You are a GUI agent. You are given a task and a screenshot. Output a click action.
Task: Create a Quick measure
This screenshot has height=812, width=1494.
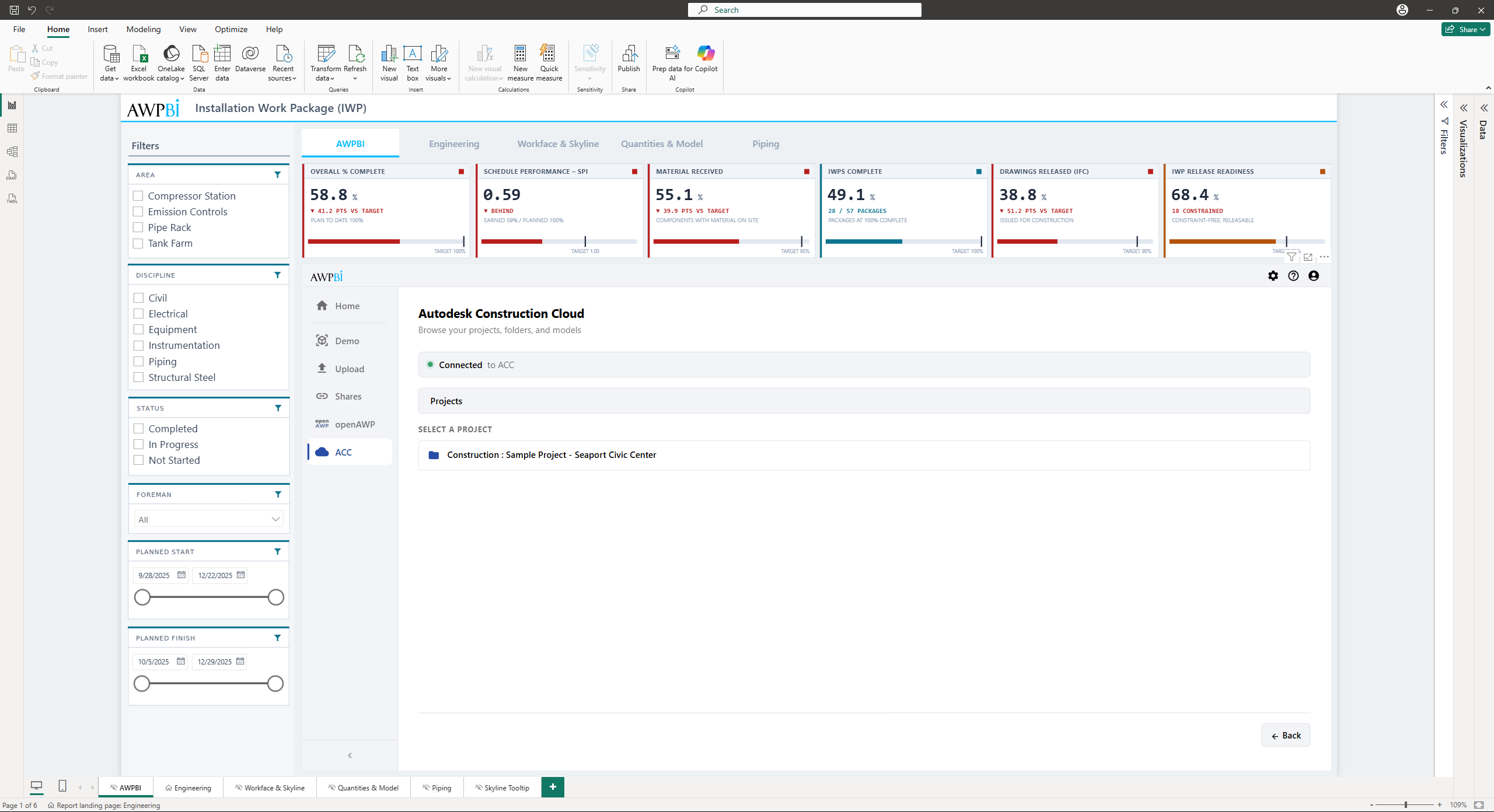[x=549, y=63]
